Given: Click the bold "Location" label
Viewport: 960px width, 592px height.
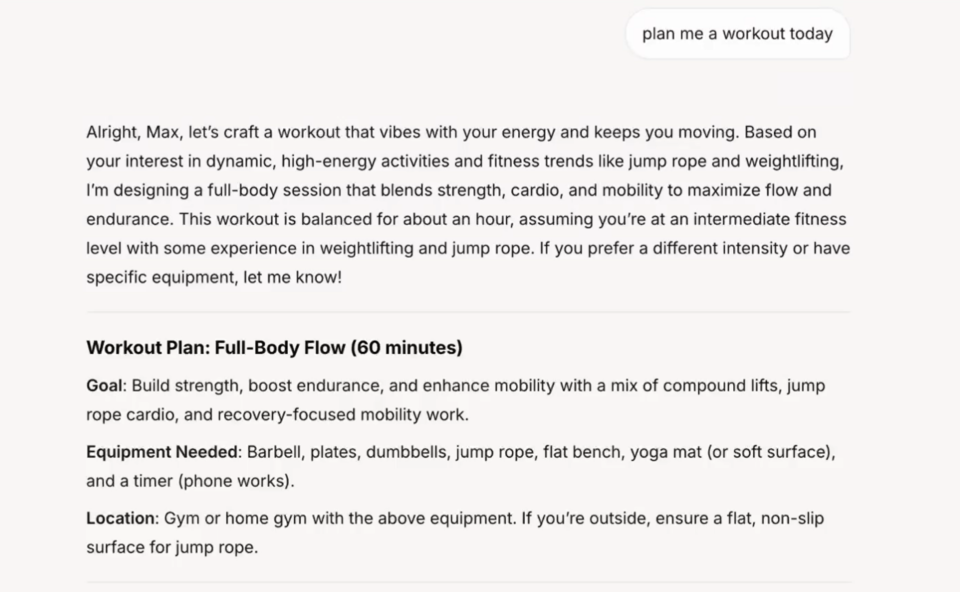Looking at the screenshot, I should click(121, 518).
